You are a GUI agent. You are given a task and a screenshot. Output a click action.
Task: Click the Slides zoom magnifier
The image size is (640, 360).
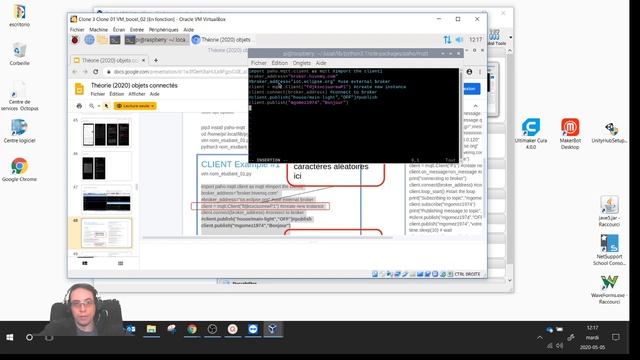(x=92, y=106)
